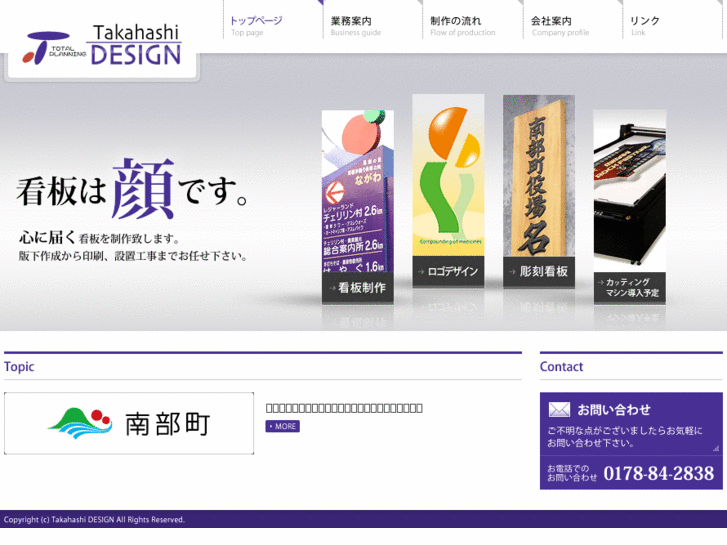Open the 業務案内 Business guide menu

click(x=356, y=26)
